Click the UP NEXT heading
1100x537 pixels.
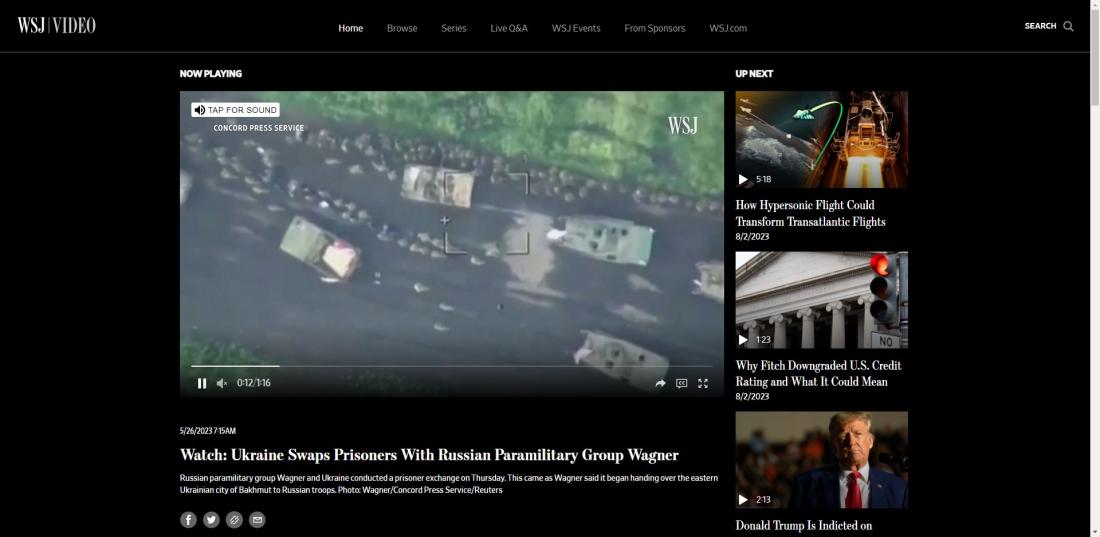(754, 74)
